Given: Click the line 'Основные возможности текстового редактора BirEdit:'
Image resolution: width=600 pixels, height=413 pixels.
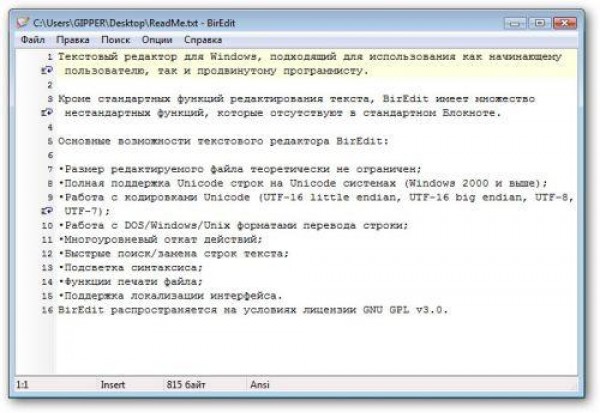Looking at the screenshot, I should click(x=223, y=141).
